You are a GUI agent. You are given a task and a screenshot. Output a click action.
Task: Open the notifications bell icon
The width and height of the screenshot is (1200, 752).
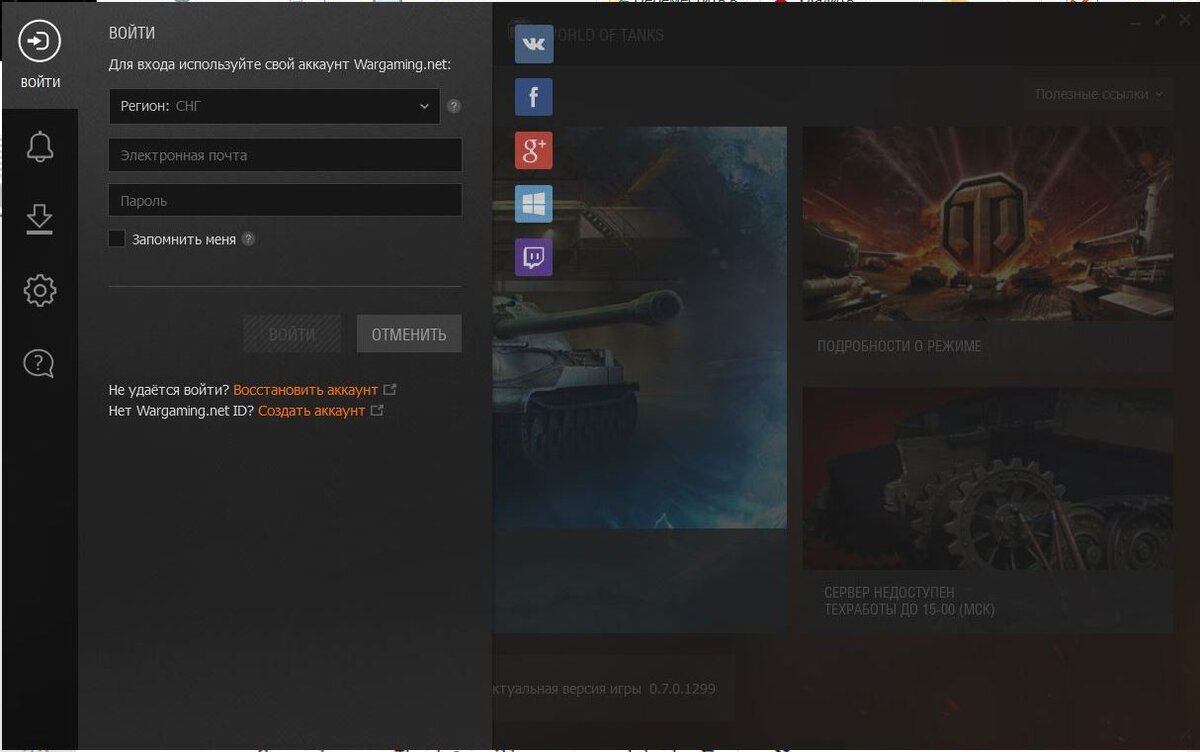pos(40,146)
